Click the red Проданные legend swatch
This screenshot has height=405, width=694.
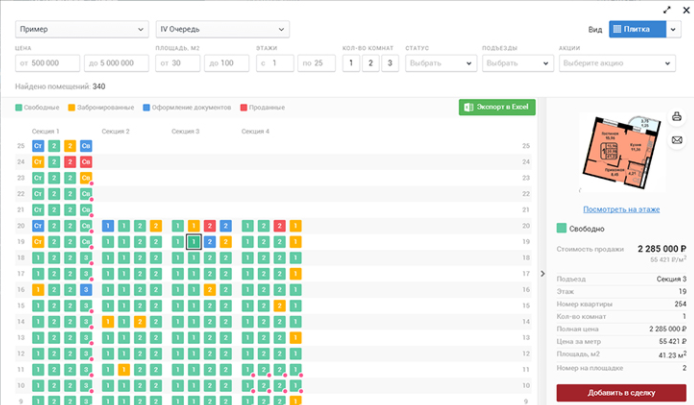[243, 108]
